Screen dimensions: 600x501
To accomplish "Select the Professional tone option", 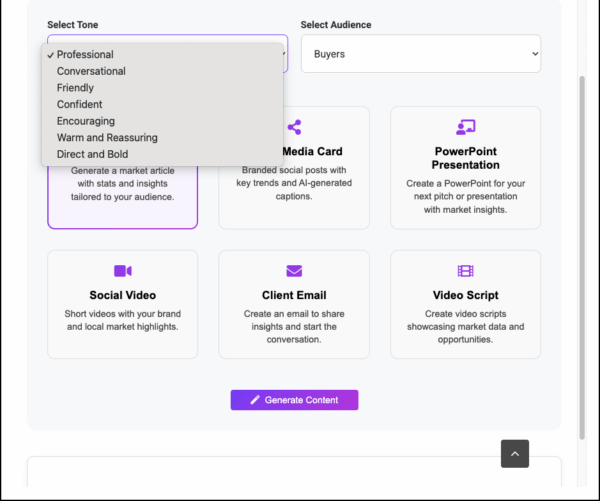I will 85,55.
